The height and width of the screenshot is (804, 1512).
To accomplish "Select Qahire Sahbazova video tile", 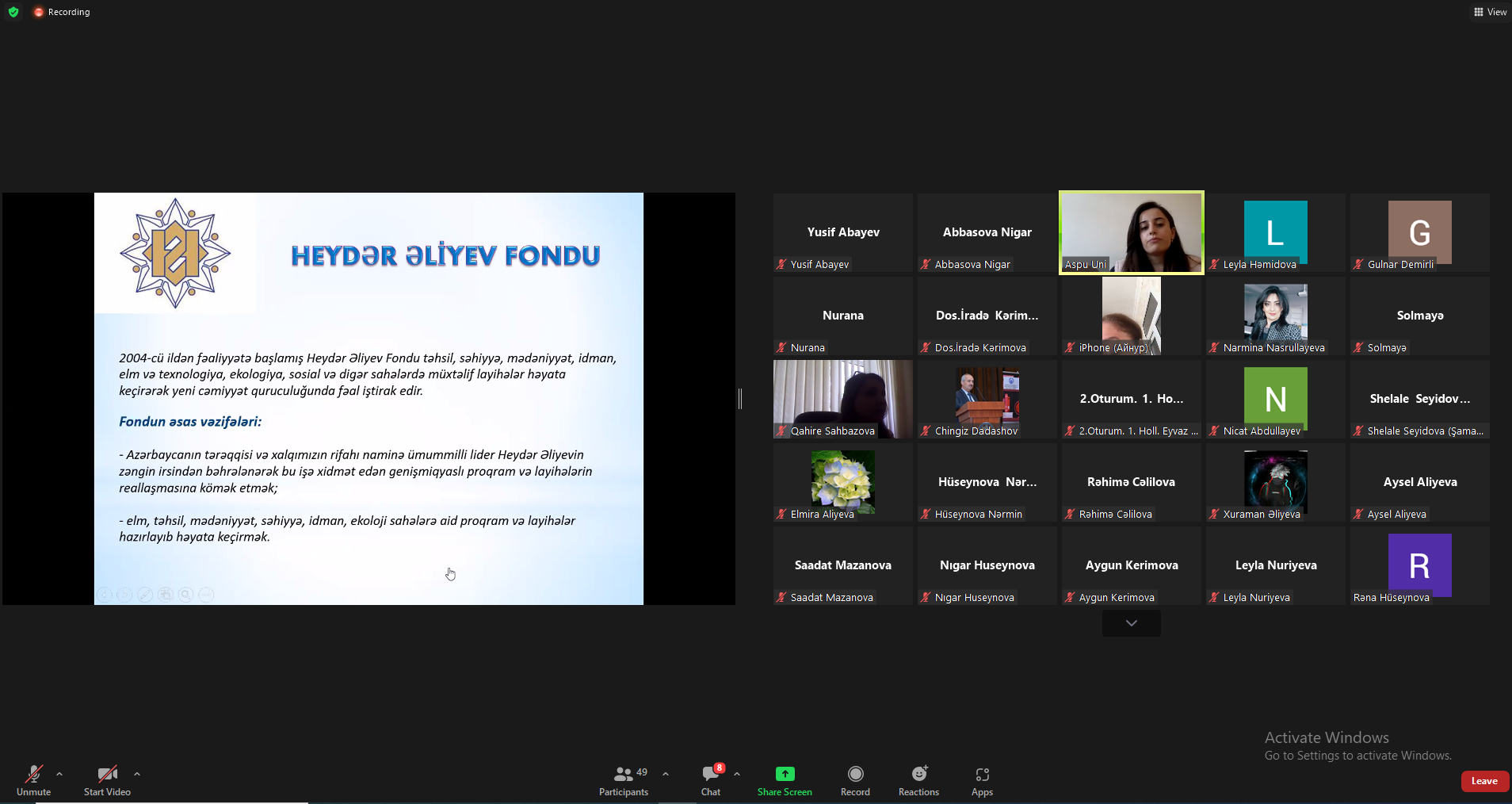I will 842,399.
